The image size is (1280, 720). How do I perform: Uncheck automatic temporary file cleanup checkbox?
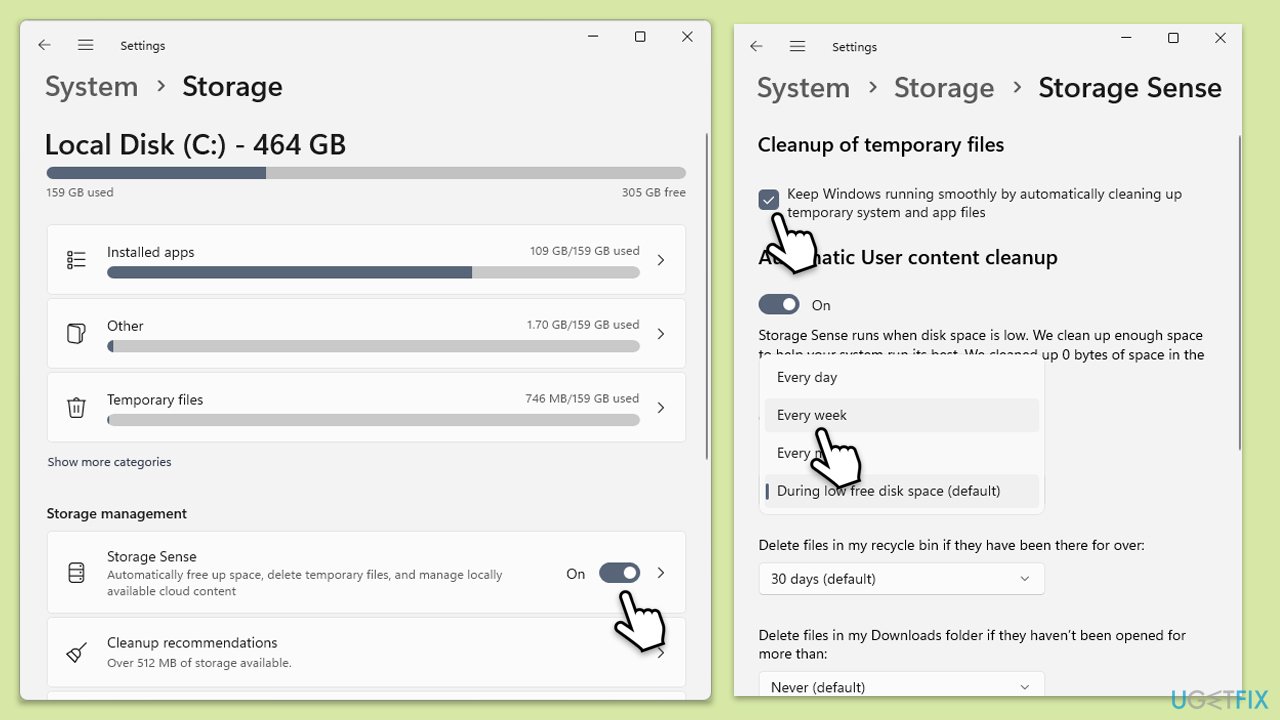point(768,200)
